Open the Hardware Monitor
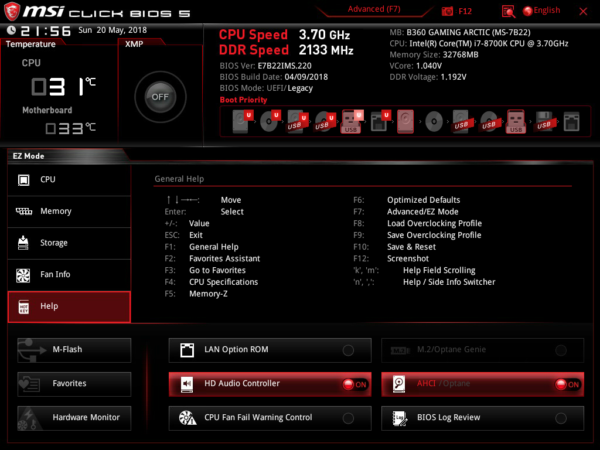Image resolution: width=600 pixels, height=450 pixels. click(74, 418)
